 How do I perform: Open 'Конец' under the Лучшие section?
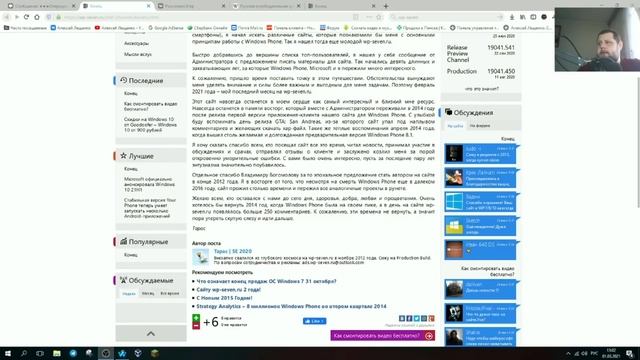[131, 169]
